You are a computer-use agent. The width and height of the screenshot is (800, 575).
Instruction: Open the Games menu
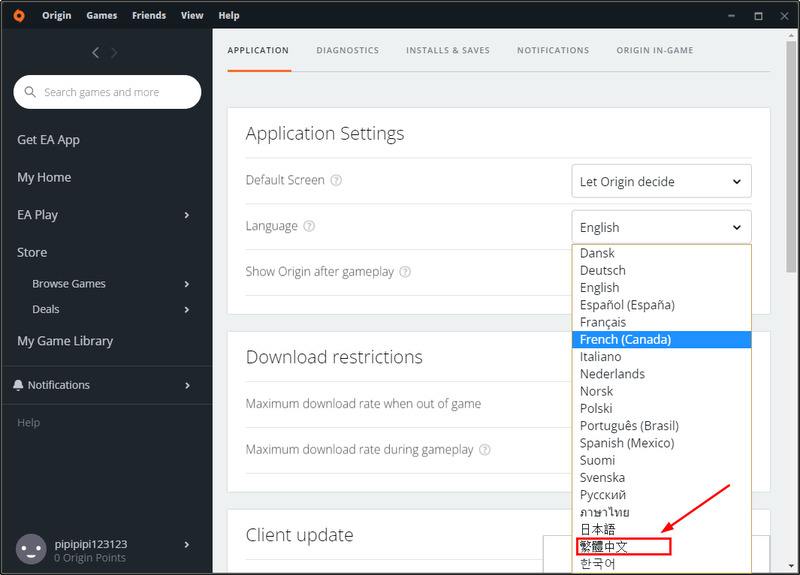(102, 15)
